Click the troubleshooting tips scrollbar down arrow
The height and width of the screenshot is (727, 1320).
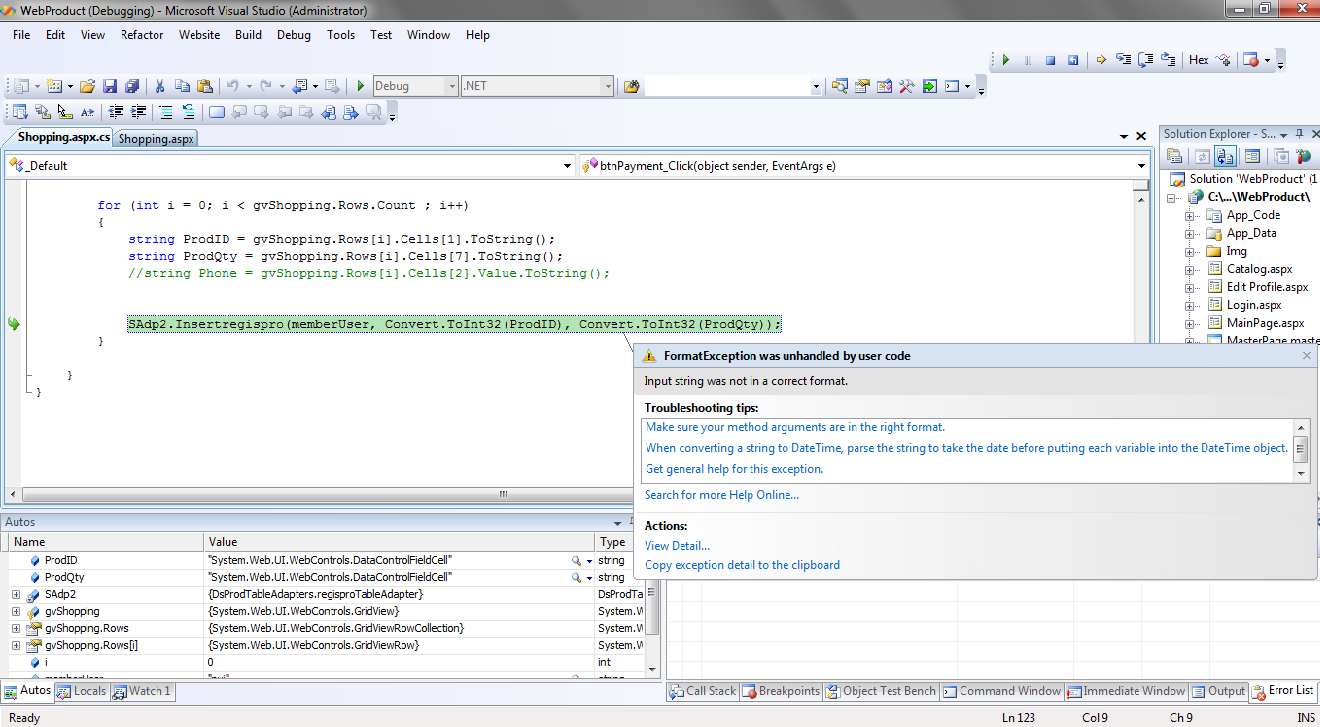[x=1301, y=475]
